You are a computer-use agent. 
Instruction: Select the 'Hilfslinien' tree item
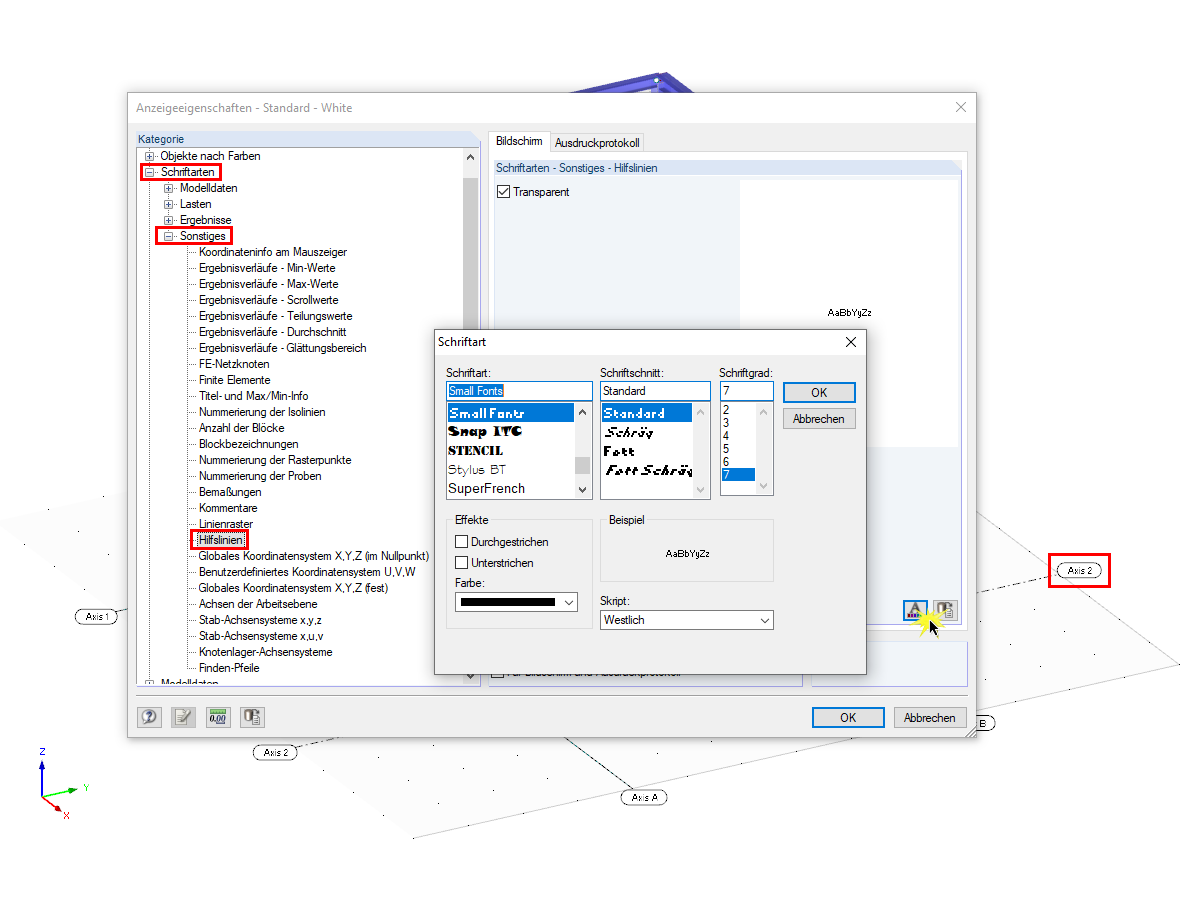pyautogui.click(x=220, y=540)
